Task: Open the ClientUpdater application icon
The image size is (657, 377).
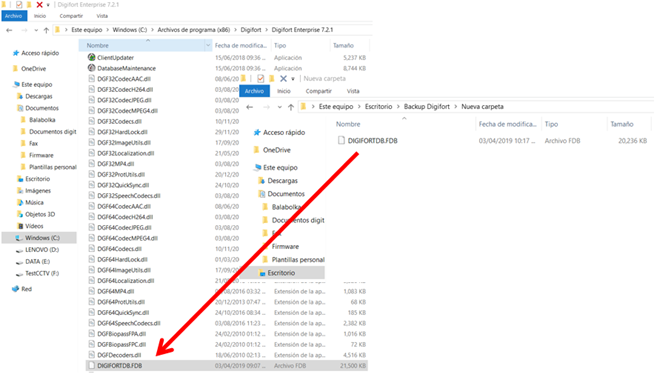Action: (x=91, y=57)
